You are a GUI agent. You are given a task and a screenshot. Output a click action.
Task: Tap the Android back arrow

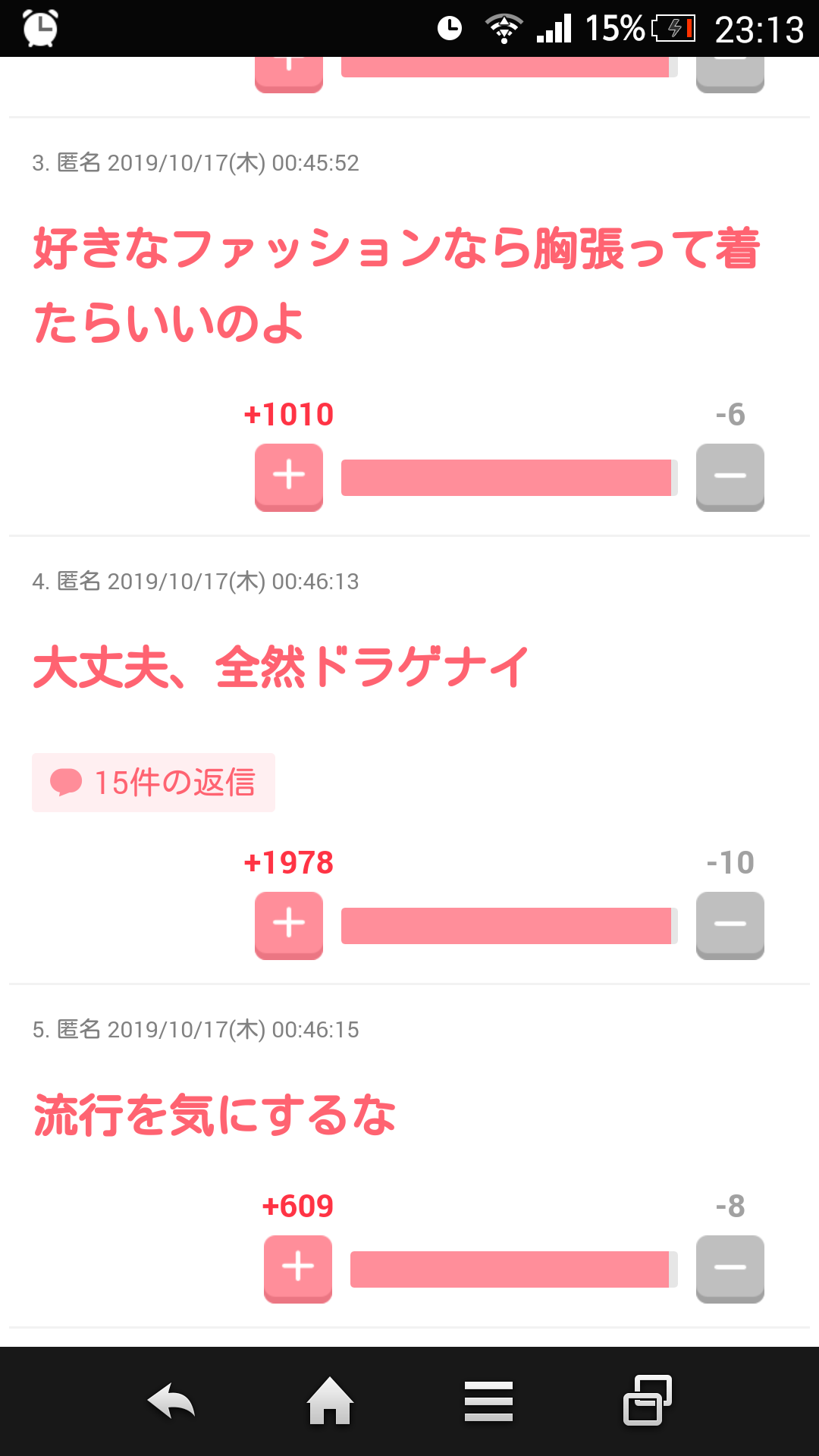(171, 1401)
